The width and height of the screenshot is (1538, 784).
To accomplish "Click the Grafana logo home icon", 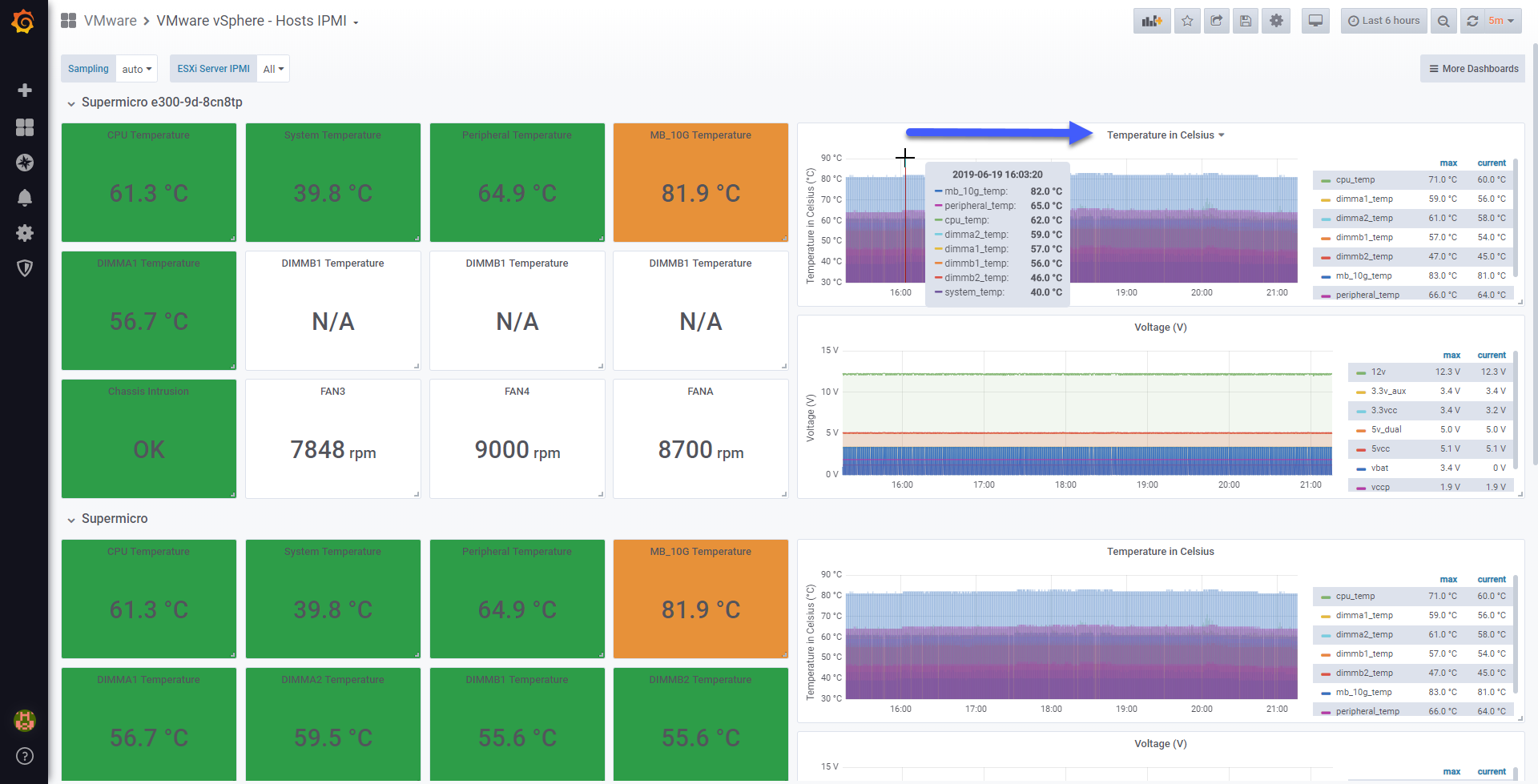I will pos(23,22).
